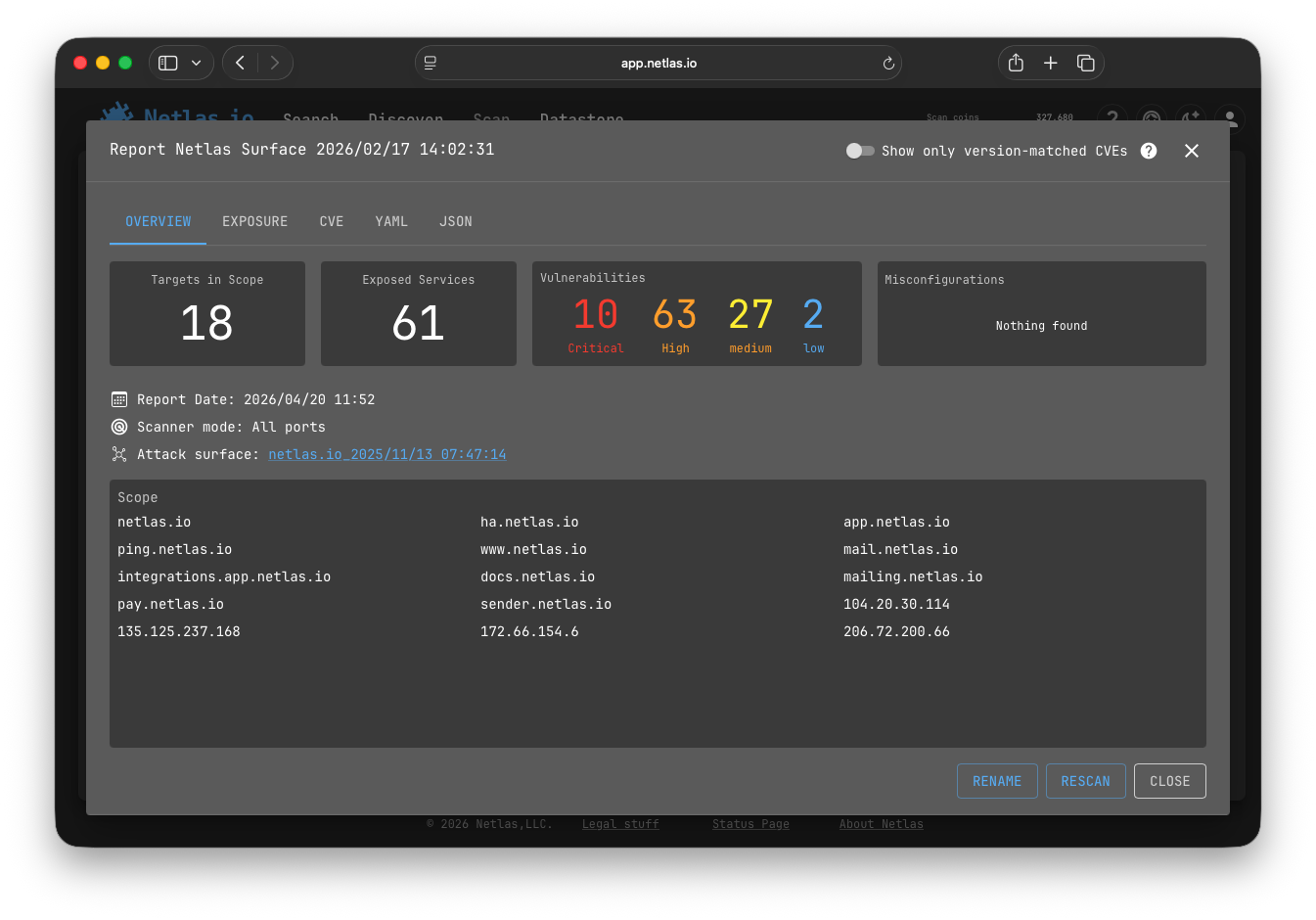
Task: Click the help icon beside version-matched CVEs
Action: [x=1149, y=151]
